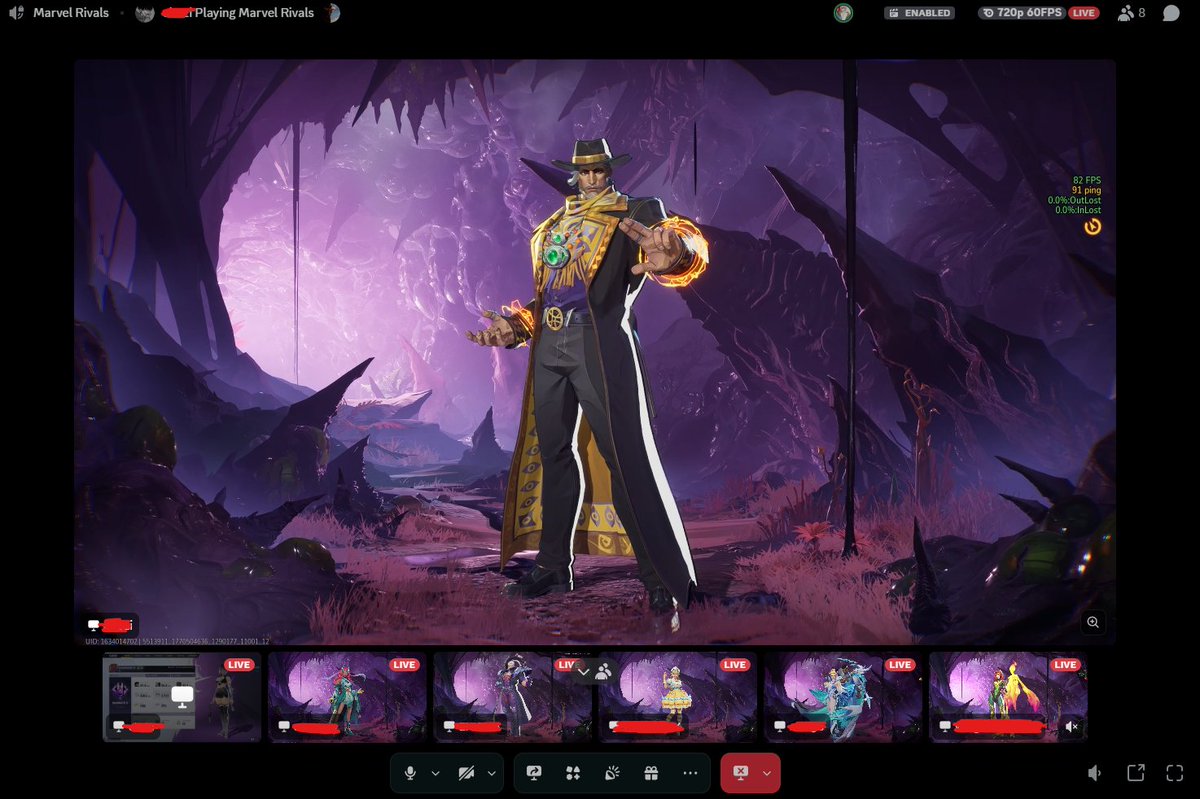Image resolution: width=1200 pixels, height=799 pixels.
Task: Toggle the microphone on or off
Action: point(412,772)
